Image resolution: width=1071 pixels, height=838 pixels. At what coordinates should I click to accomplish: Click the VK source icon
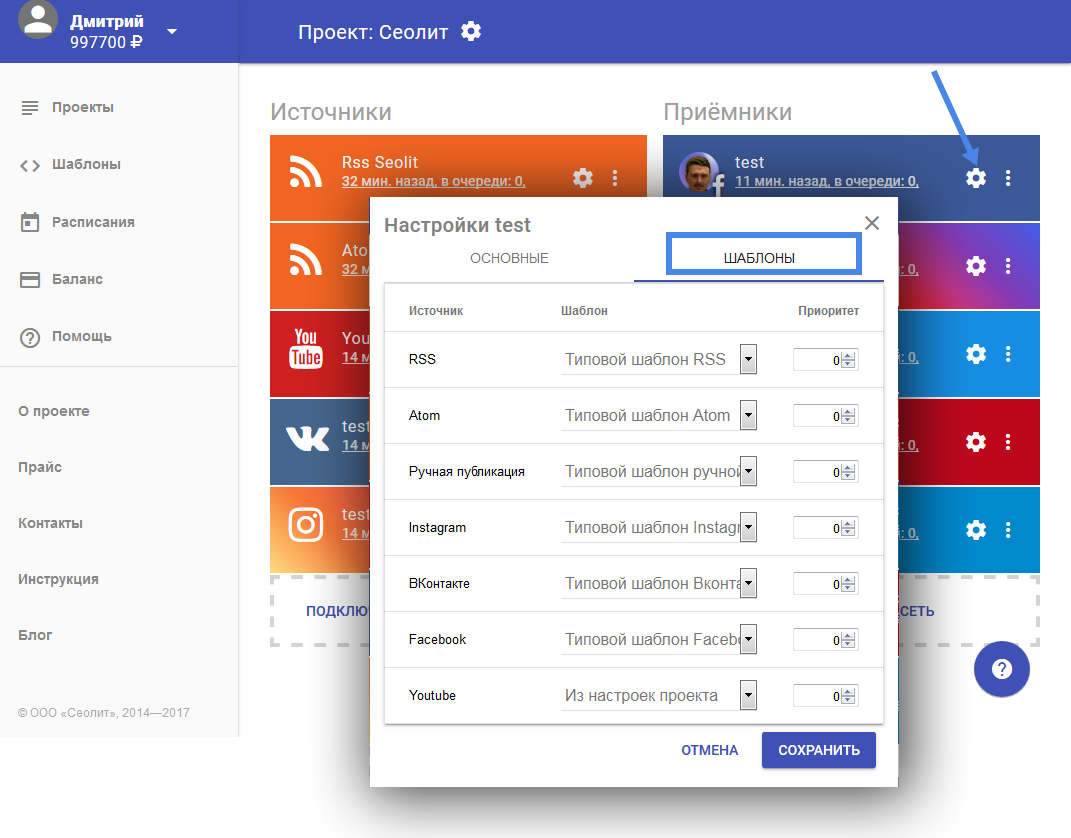pos(306,438)
